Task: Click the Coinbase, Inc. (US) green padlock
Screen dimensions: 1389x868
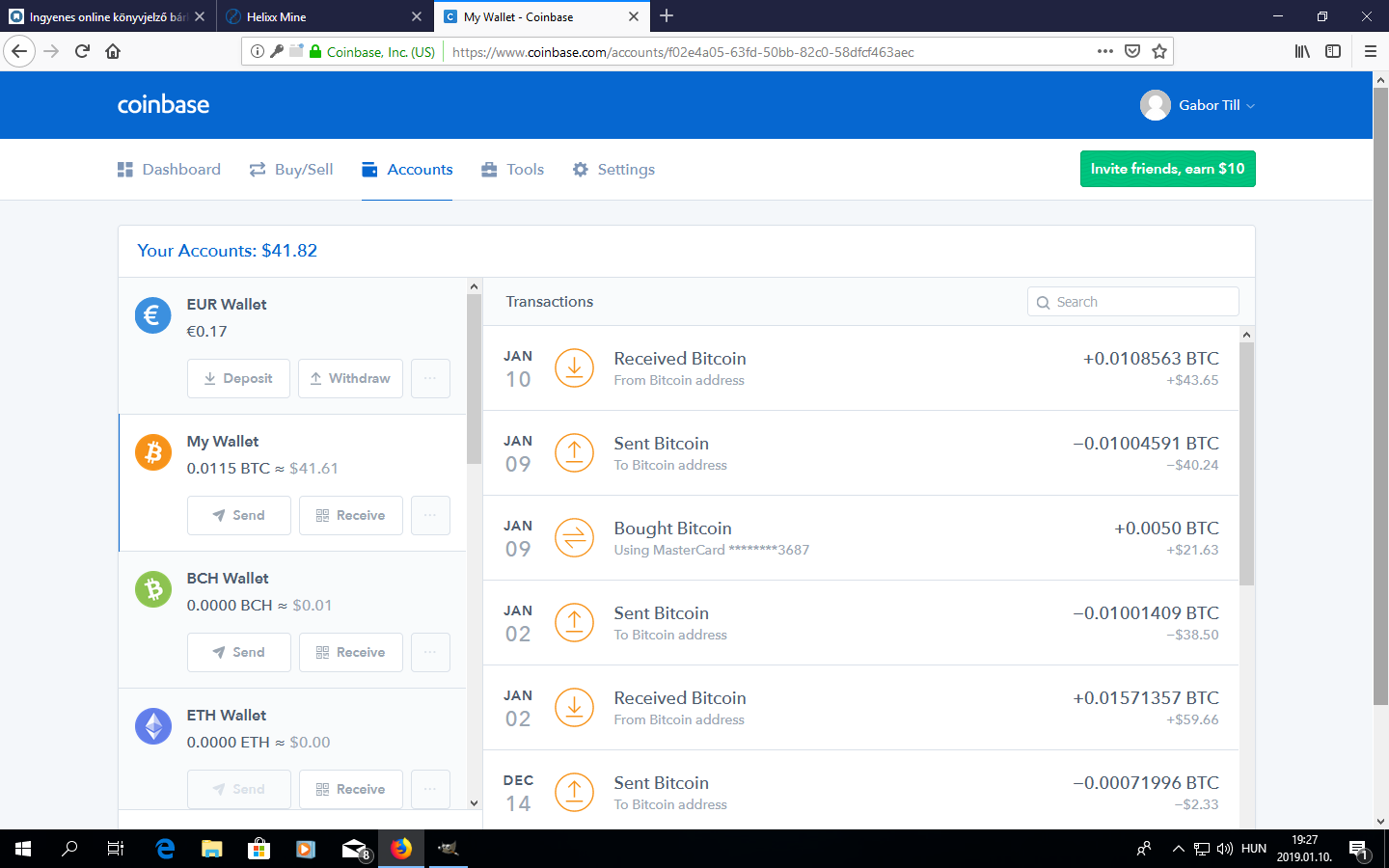Action: click(x=314, y=51)
